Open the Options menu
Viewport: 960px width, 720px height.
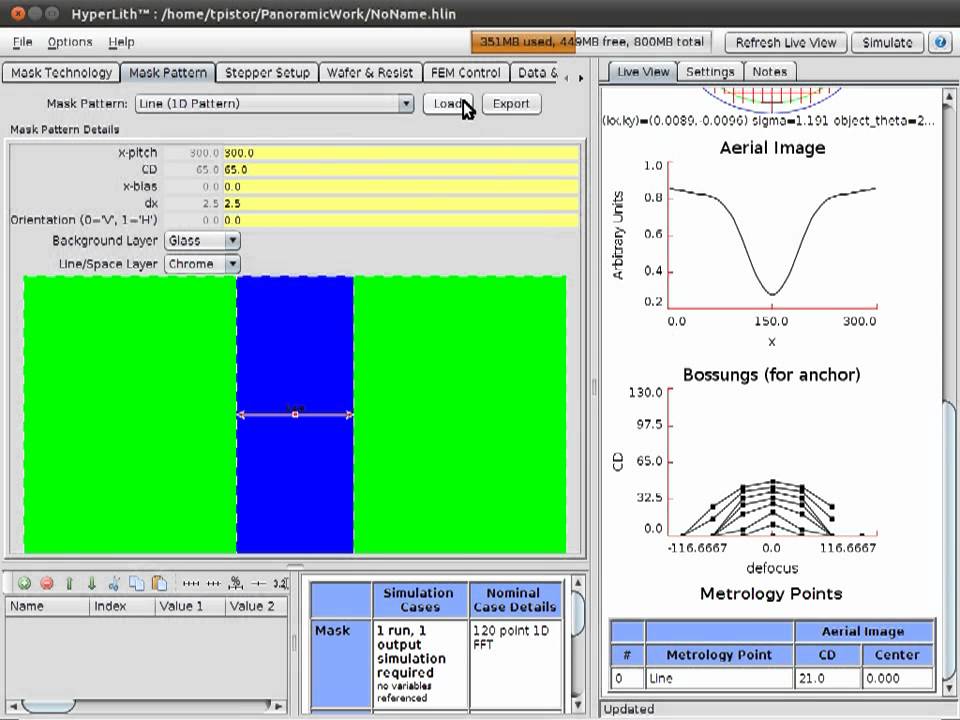click(70, 42)
